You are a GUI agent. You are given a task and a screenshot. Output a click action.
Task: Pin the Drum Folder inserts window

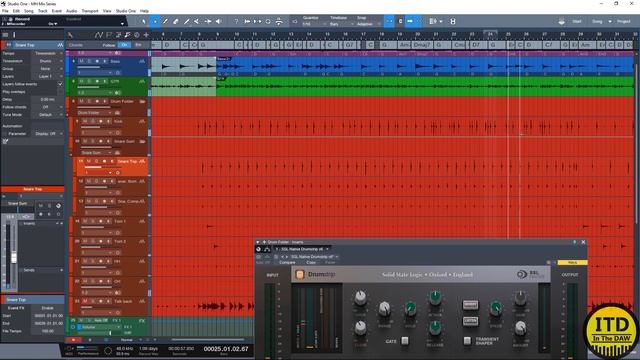click(574, 242)
